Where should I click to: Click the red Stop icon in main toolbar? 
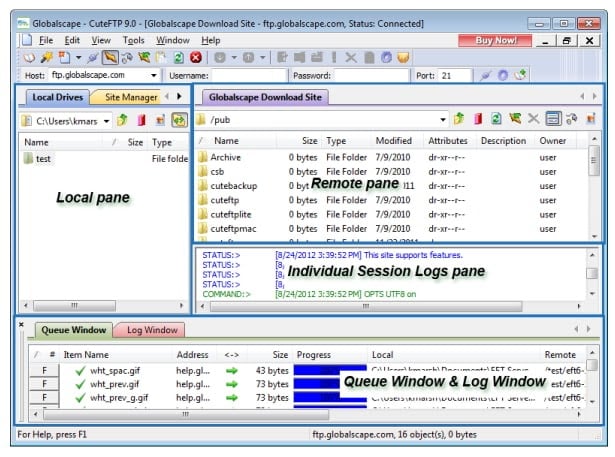tap(196, 58)
